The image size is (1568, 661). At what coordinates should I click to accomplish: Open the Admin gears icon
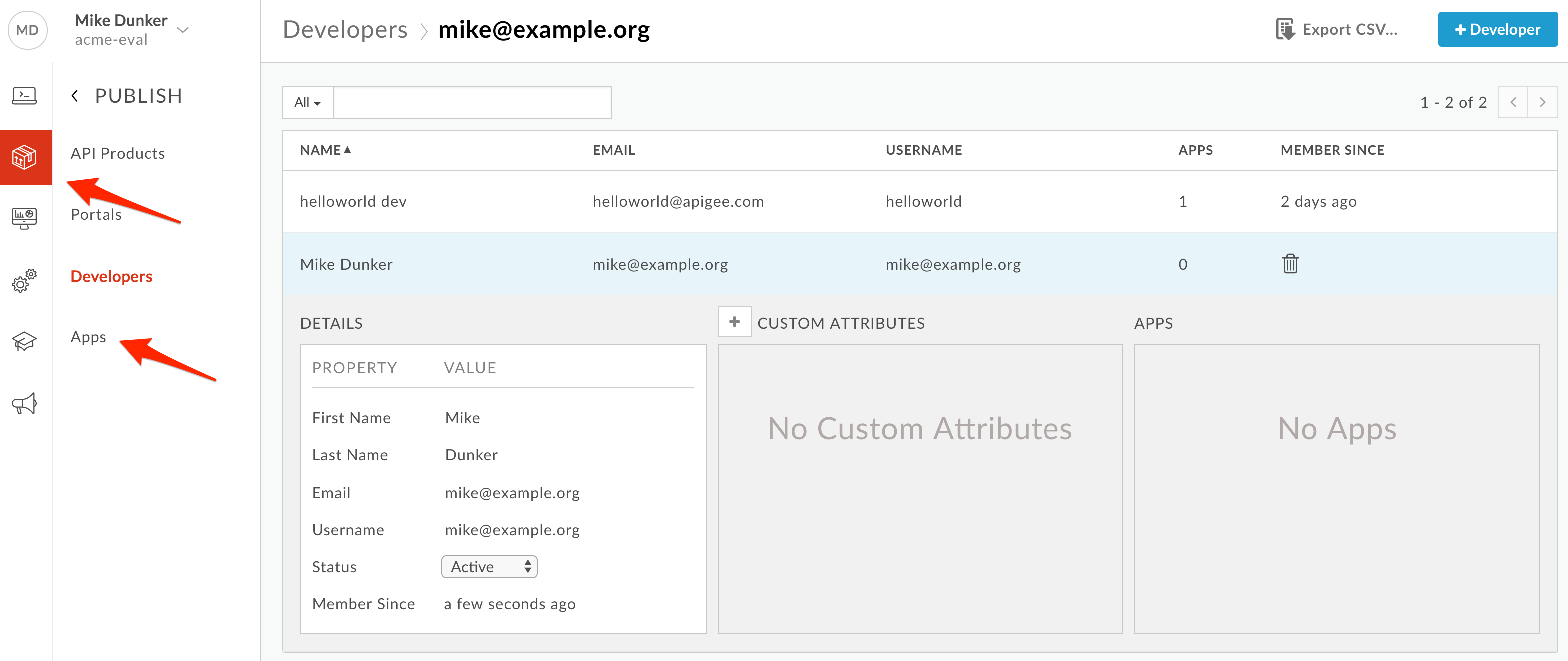pyautogui.click(x=24, y=280)
